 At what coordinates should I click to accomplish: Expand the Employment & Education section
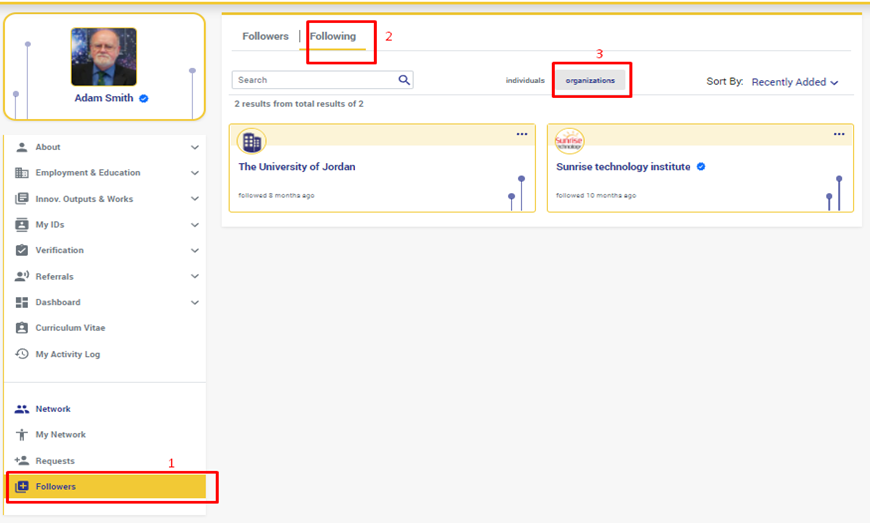point(194,173)
